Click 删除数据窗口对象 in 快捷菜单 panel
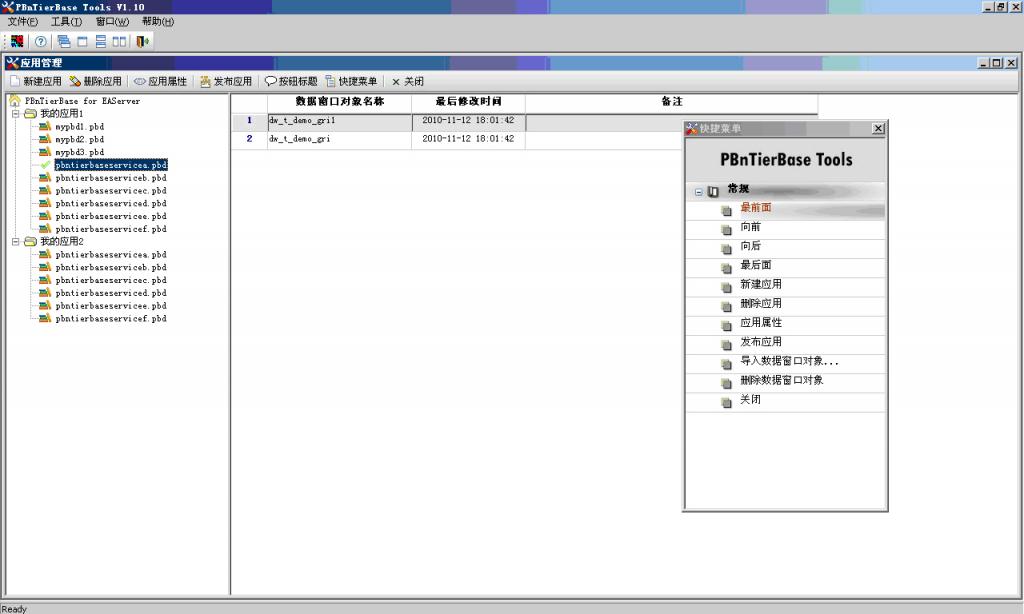Image resolution: width=1024 pixels, height=614 pixels. click(x=782, y=380)
